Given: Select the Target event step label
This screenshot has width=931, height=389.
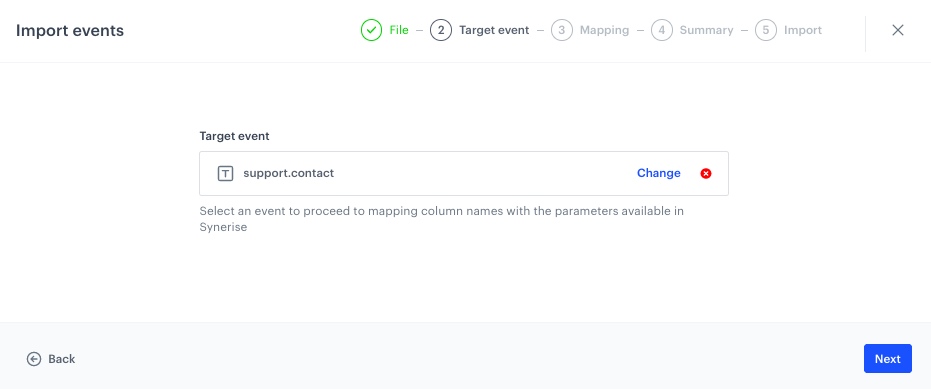Looking at the screenshot, I should coord(494,30).
